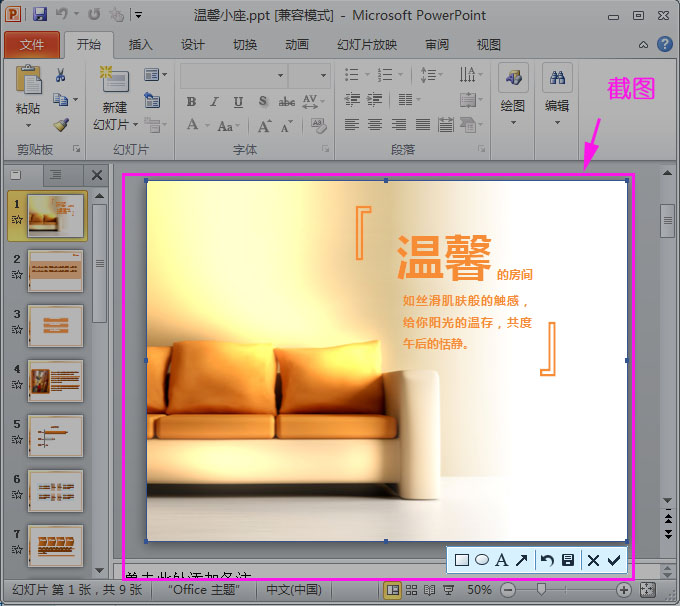This screenshot has width=680, height=606.
Task: Toggle Strikethrough formatting
Action: (287, 102)
